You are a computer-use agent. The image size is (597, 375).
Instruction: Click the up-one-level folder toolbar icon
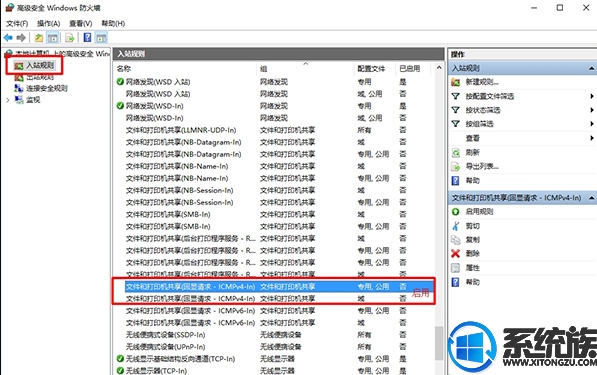39,38
